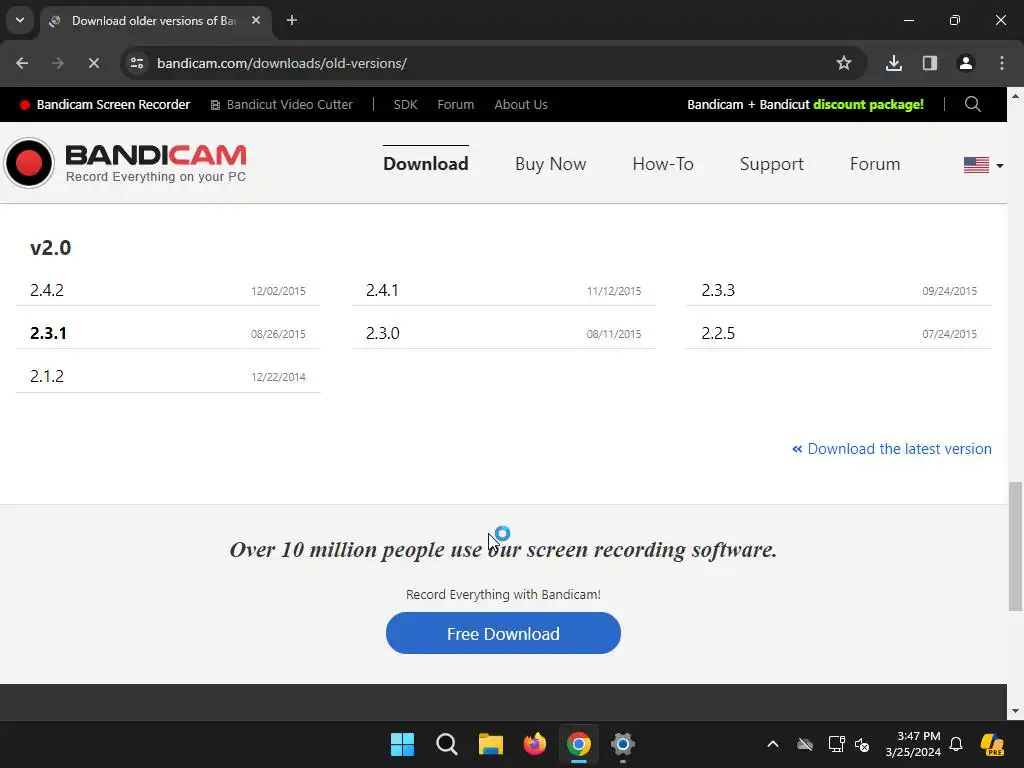
Task: Go back to the previous page
Action: pos(22,63)
